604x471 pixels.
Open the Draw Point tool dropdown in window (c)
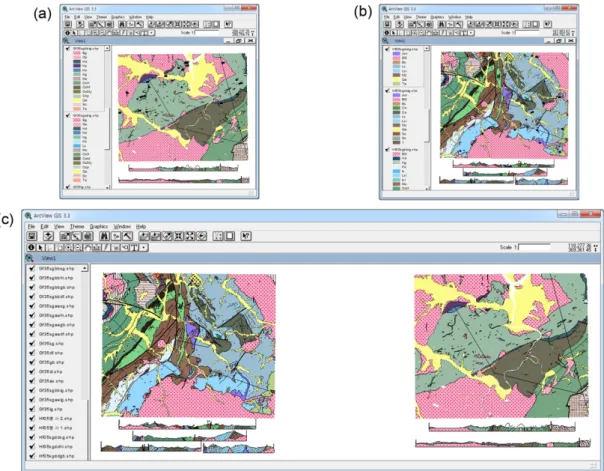tap(144, 248)
